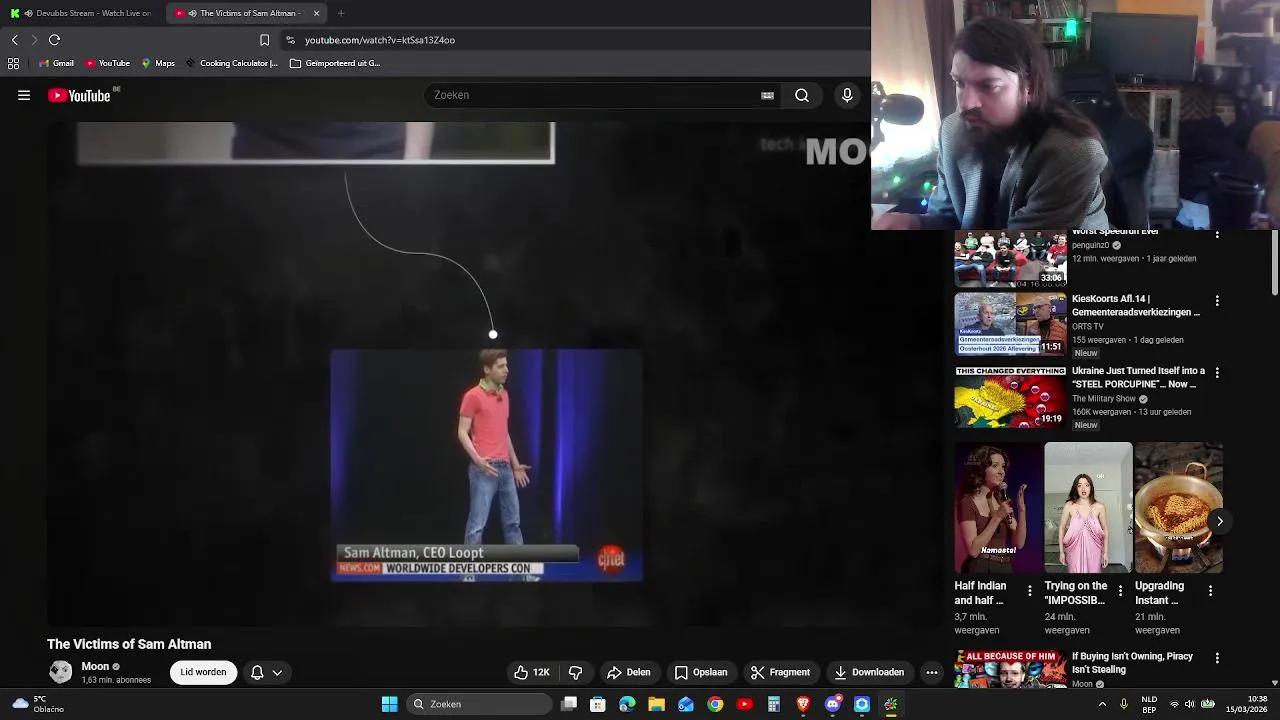Reload the page with the refresh icon
The width and height of the screenshot is (1280, 720).
pyautogui.click(x=55, y=40)
